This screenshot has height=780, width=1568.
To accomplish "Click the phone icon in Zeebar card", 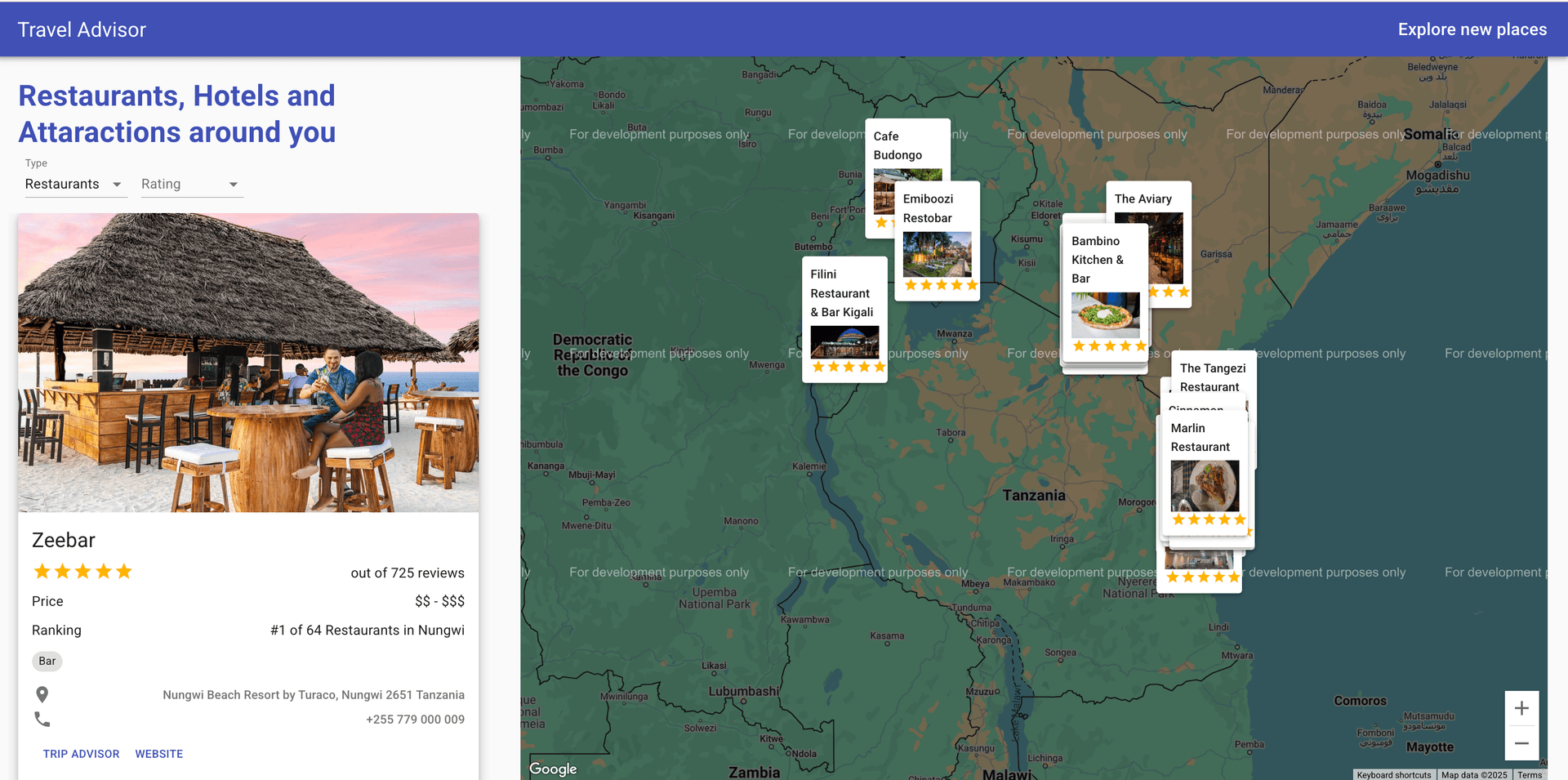I will (42, 720).
